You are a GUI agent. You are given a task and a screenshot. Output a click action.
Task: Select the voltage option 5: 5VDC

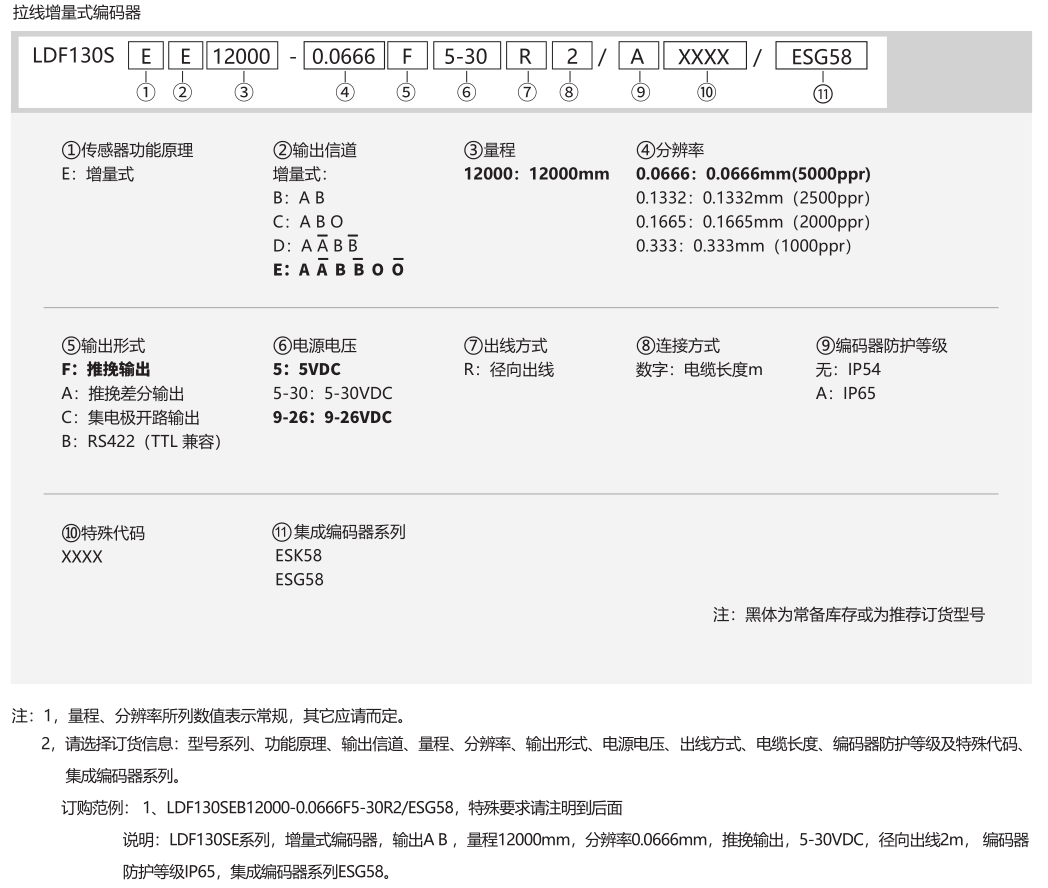coord(307,369)
